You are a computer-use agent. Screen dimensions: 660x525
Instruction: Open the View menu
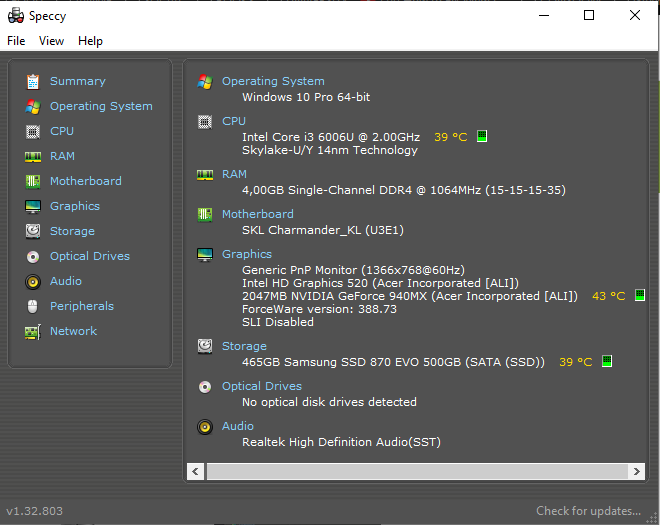click(x=51, y=41)
